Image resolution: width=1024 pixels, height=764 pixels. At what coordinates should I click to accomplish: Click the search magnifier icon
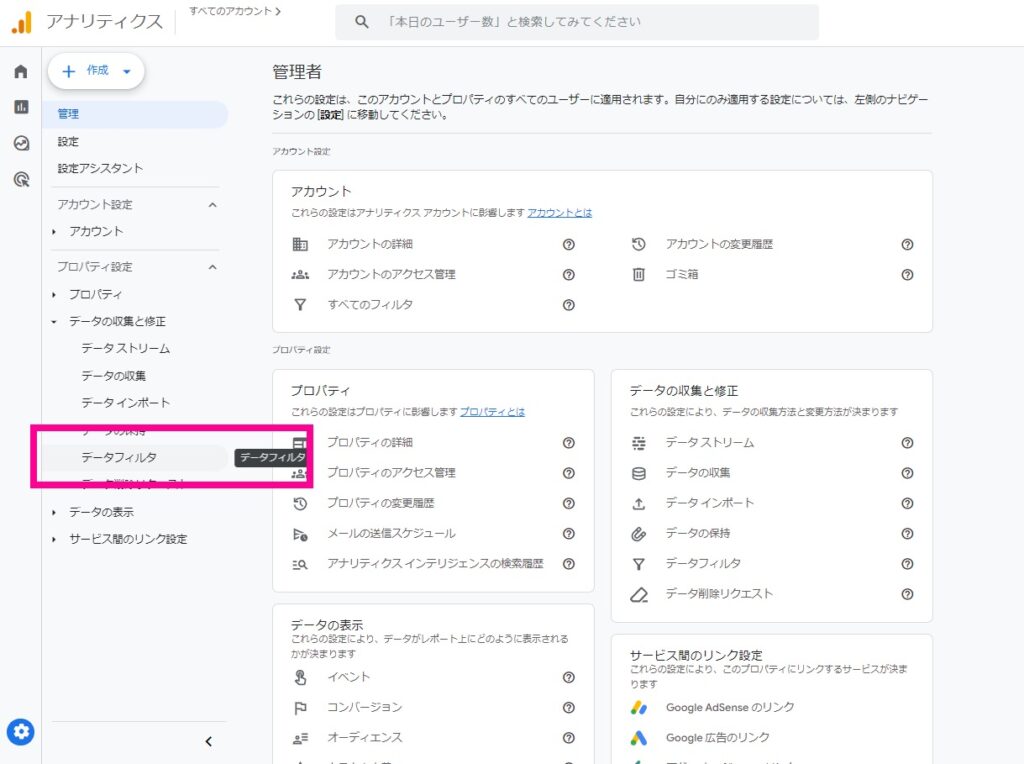point(362,22)
